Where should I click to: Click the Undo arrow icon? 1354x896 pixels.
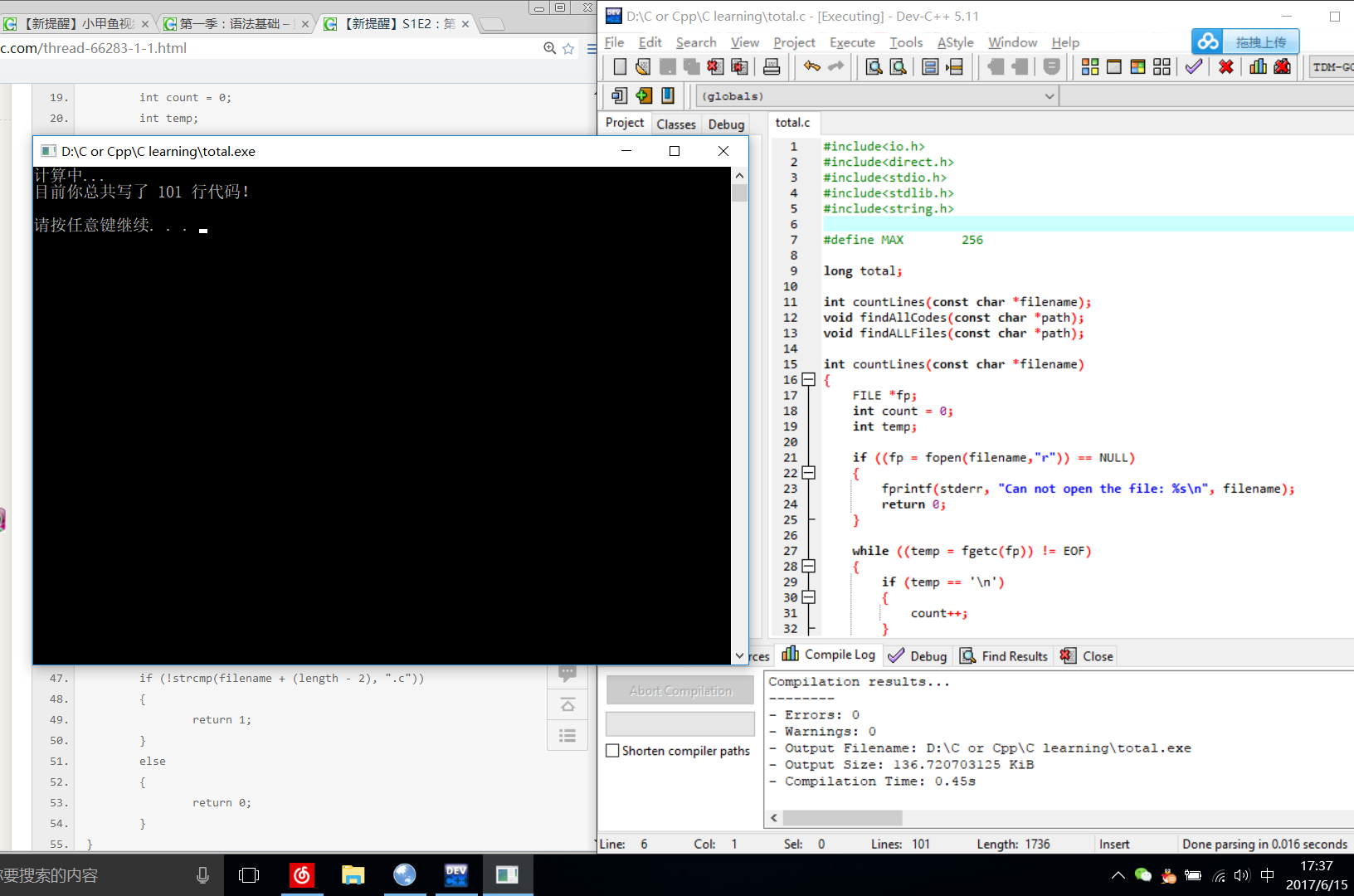click(x=811, y=67)
